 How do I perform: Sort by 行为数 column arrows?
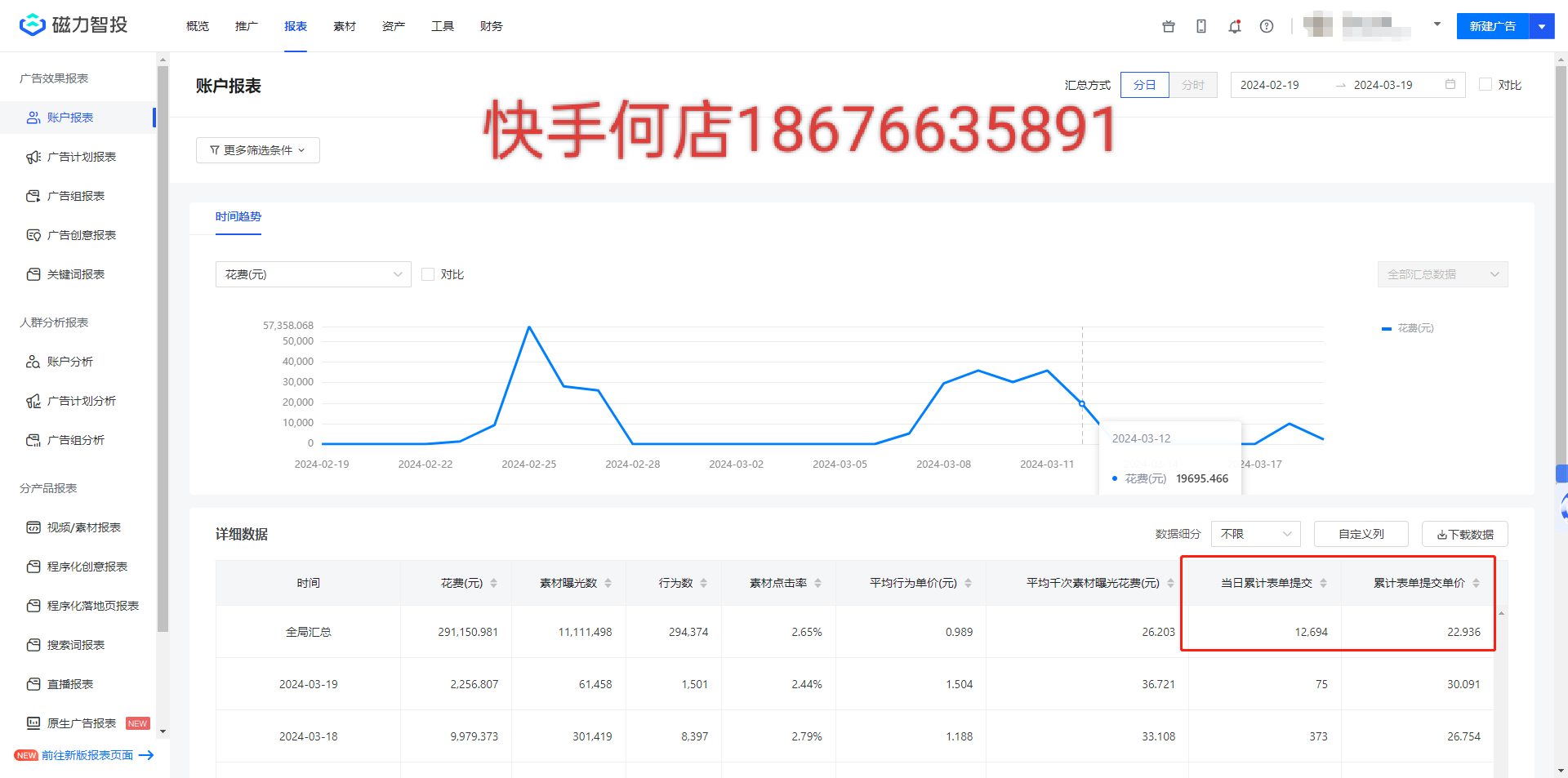tap(703, 583)
